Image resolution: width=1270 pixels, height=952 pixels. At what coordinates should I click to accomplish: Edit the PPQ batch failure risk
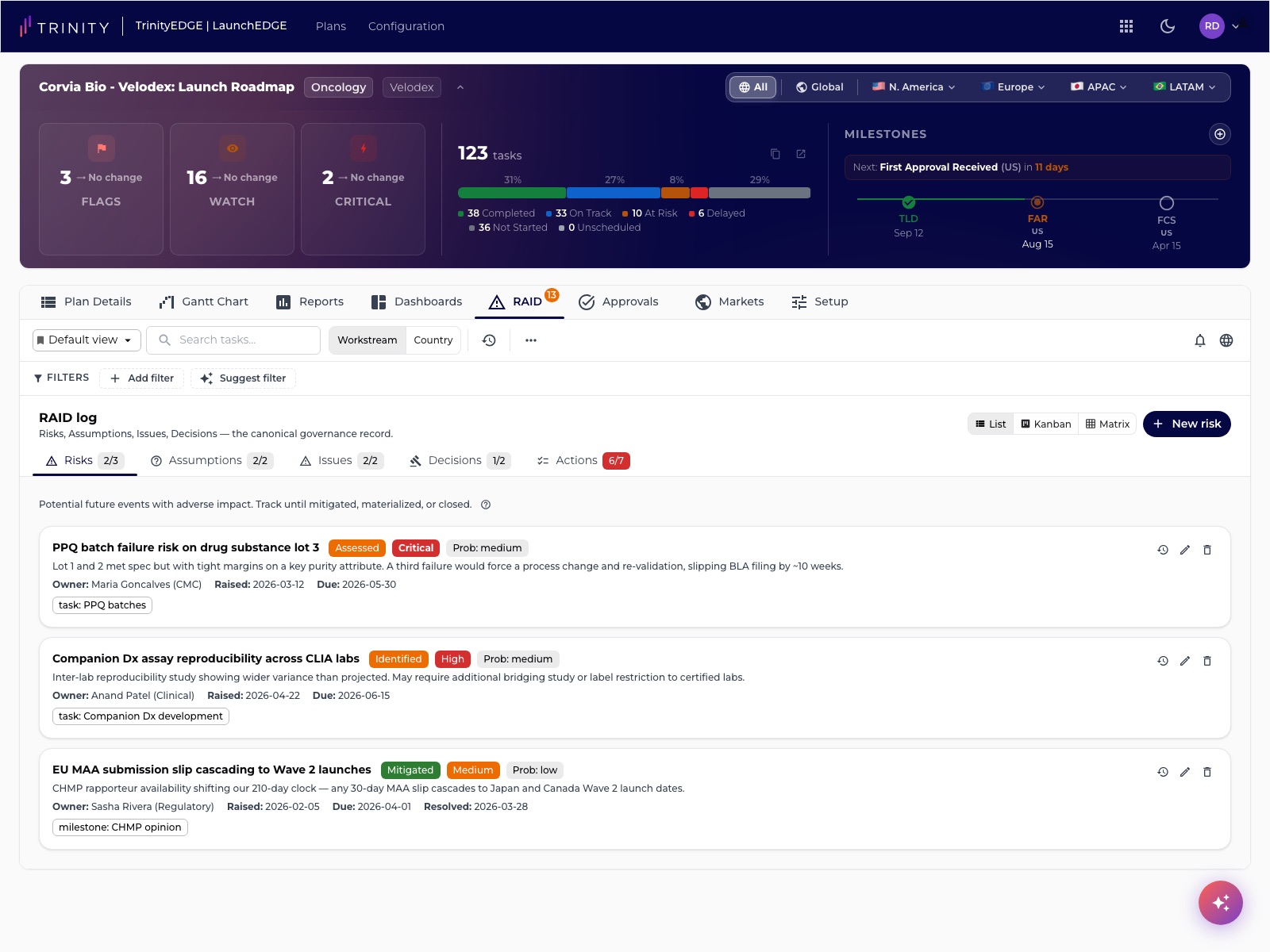(x=1185, y=550)
